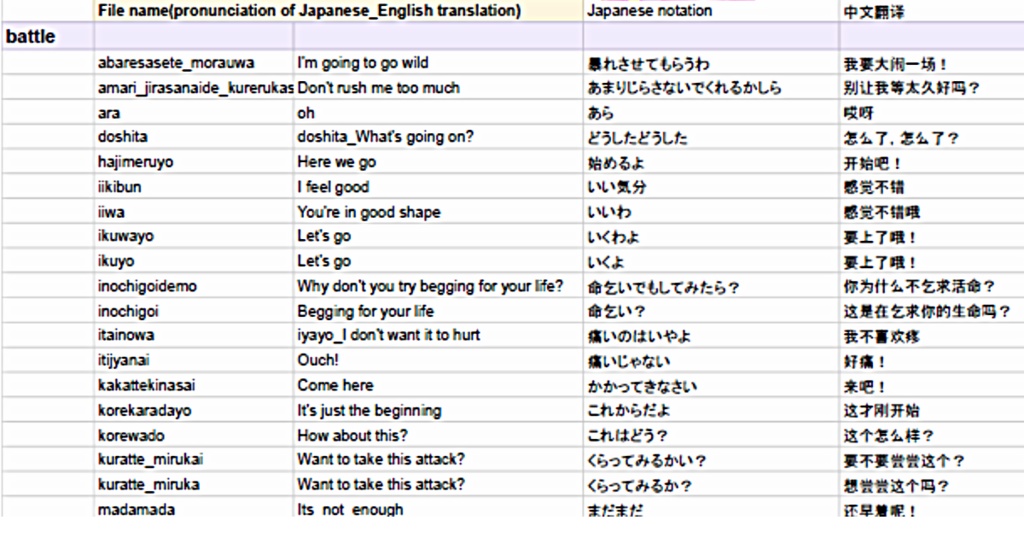
Task: Click the "Japanese notation" column header
Action: (x=649, y=11)
